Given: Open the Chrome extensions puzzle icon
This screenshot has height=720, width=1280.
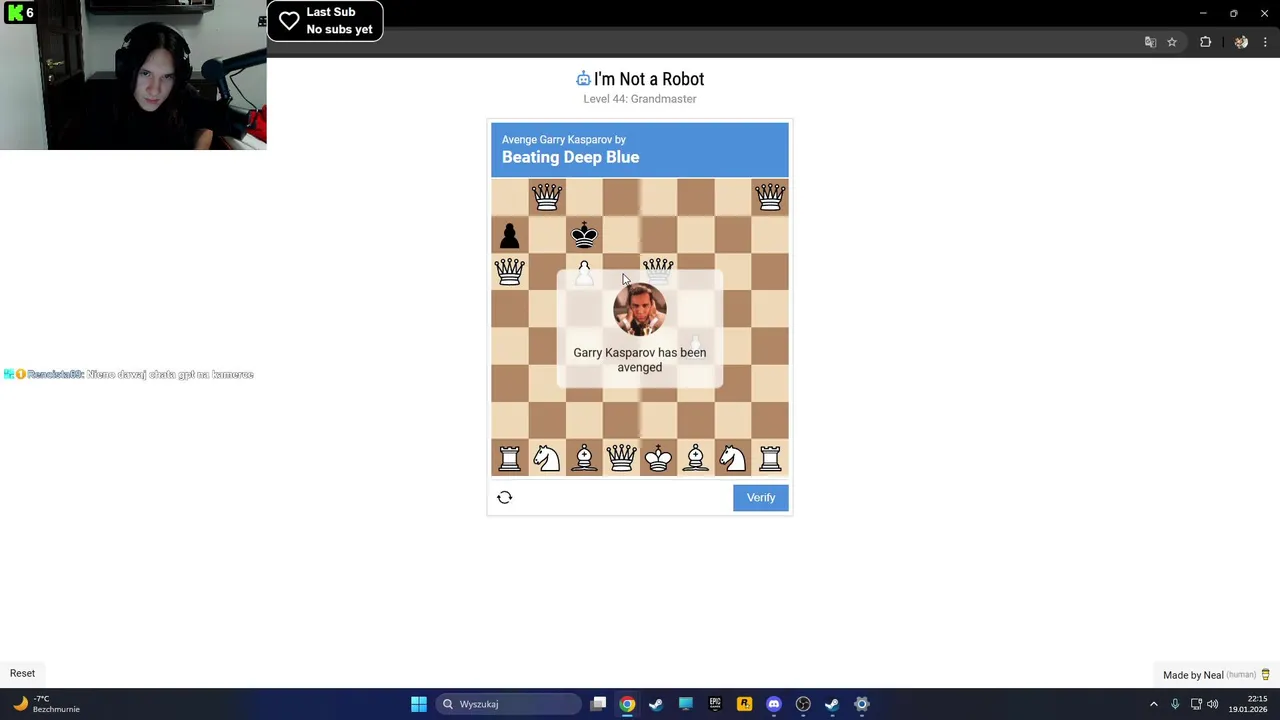Looking at the screenshot, I should point(1205,42).
